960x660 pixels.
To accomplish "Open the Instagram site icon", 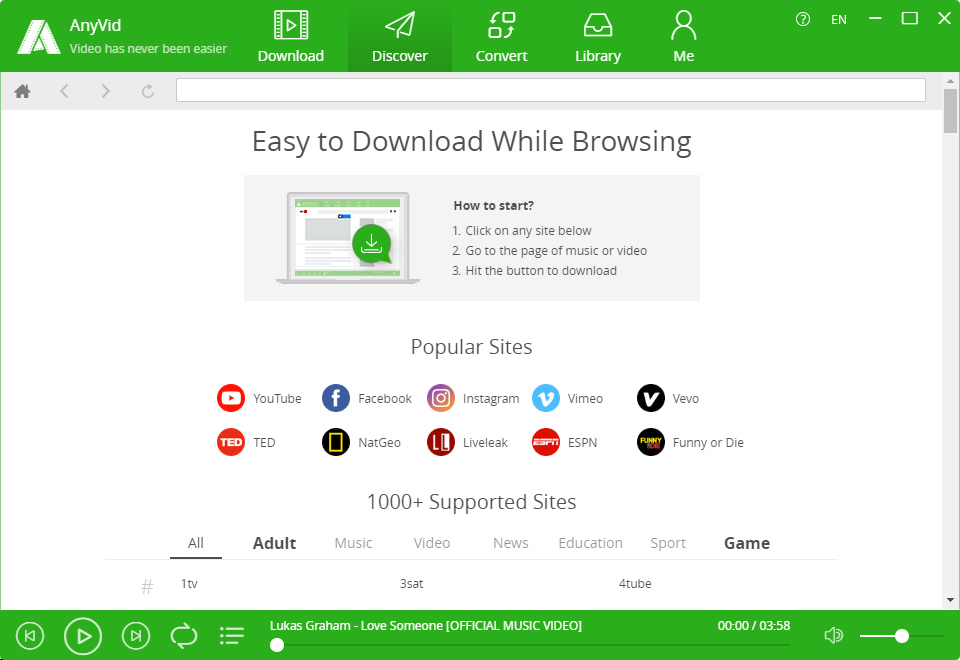I will 441,399.
